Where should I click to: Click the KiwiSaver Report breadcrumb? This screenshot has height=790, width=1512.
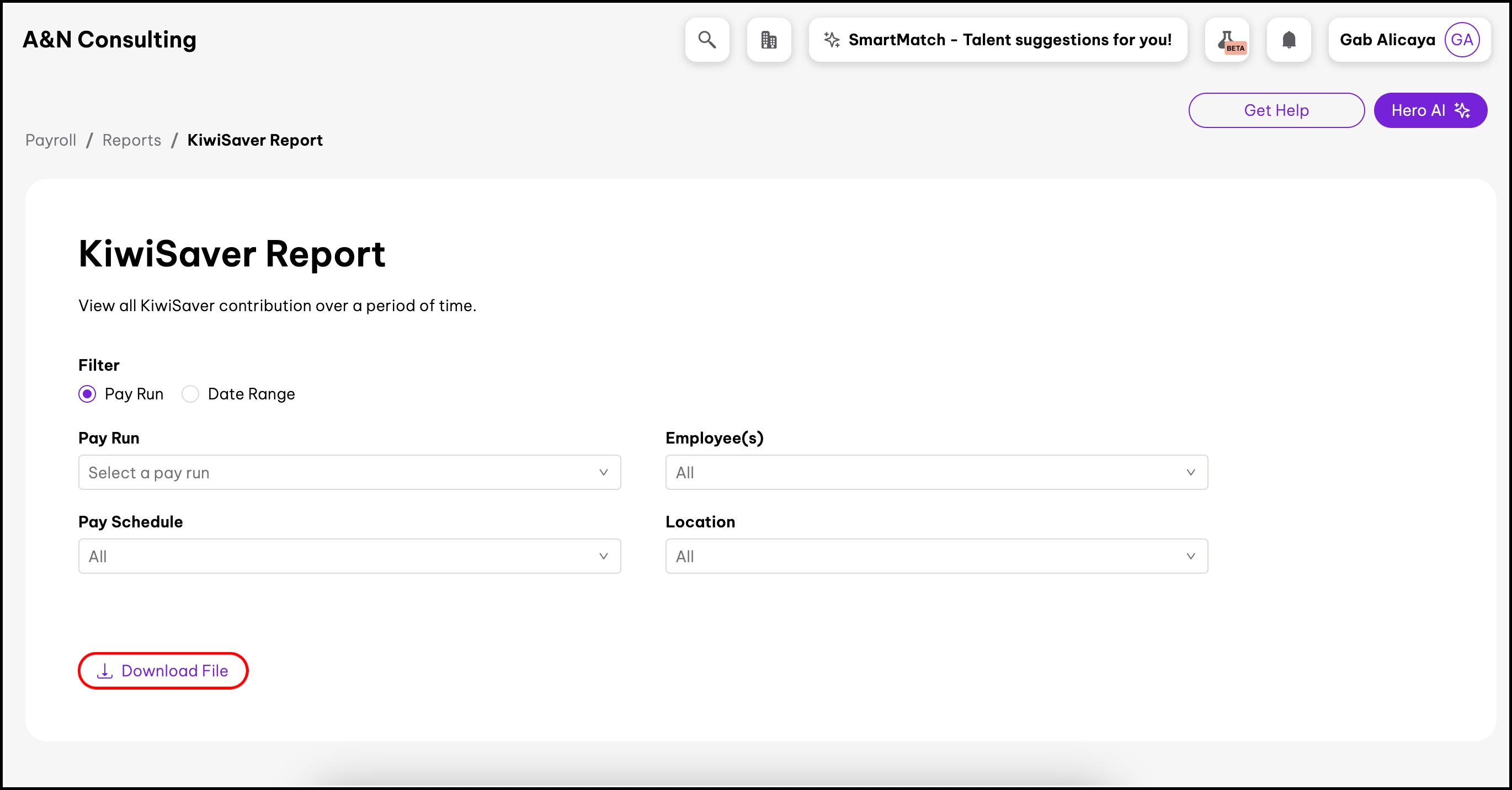pyautogui.click(x=255, y=140)
